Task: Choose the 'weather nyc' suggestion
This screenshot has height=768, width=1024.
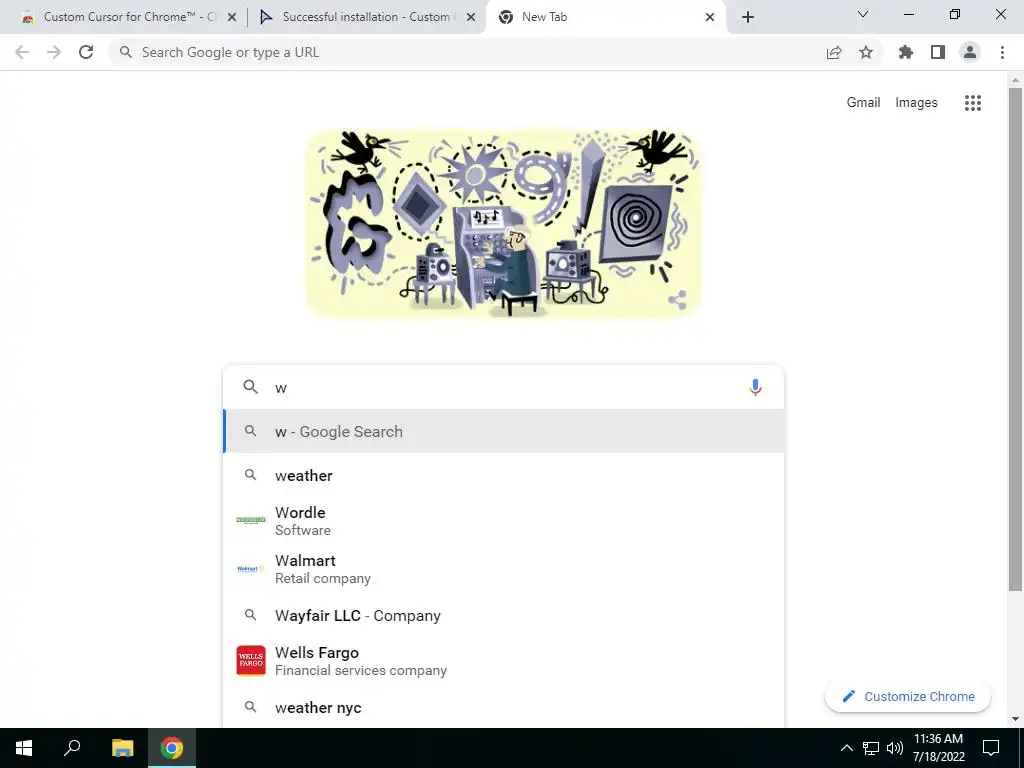Action: (503, 707)
